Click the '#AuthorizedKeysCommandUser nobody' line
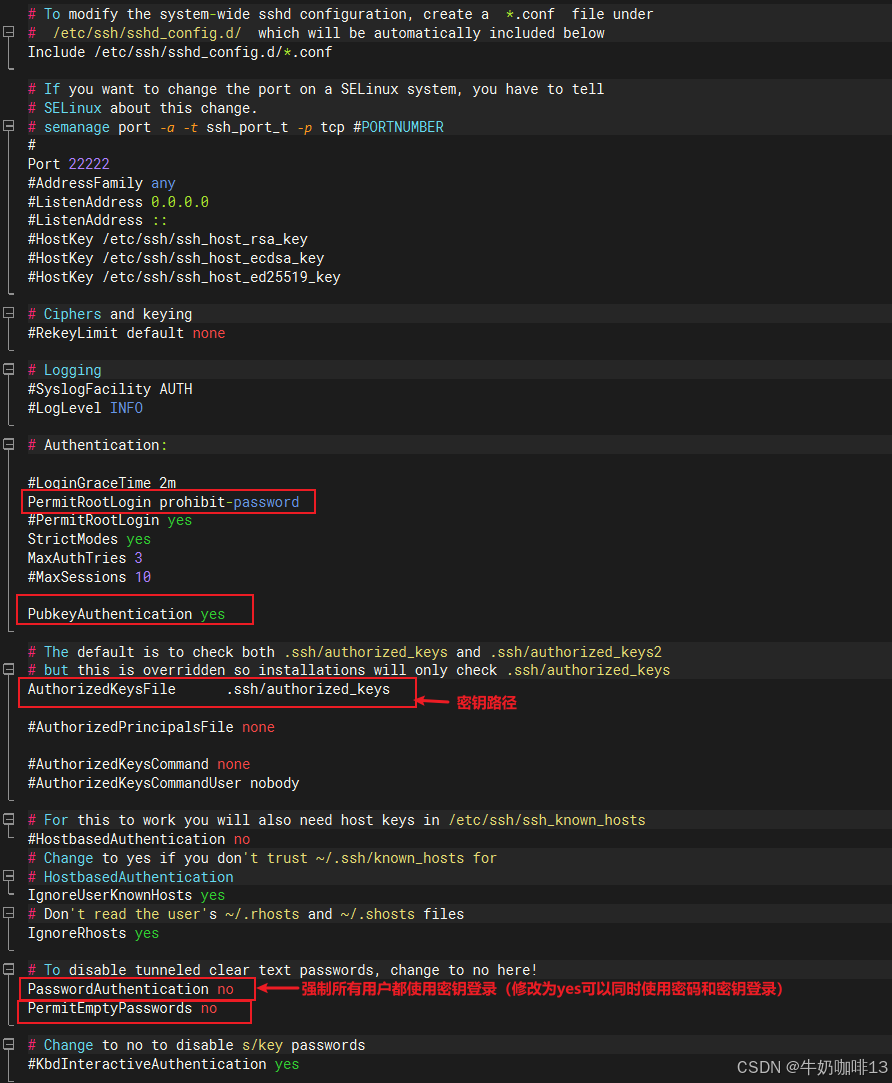Screen dimensions: 892x1083 point(164,783)
